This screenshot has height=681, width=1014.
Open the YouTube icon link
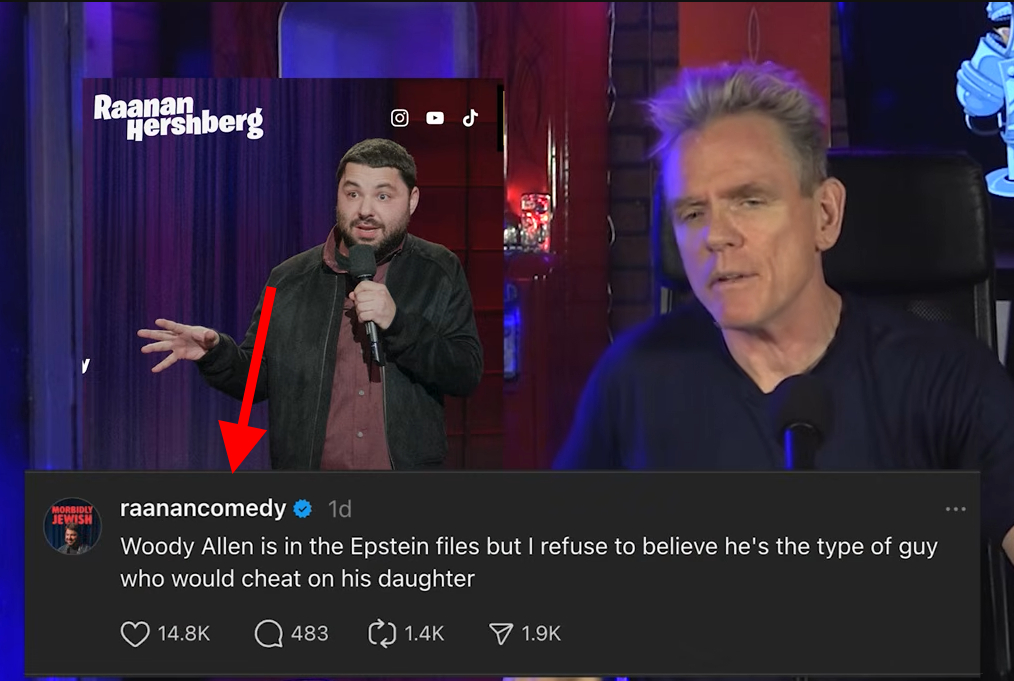pos(435,118)
